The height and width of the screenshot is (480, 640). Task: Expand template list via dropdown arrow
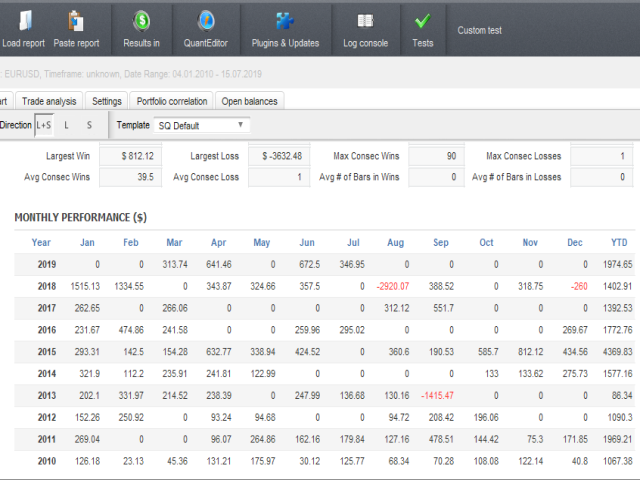(240, 124)
